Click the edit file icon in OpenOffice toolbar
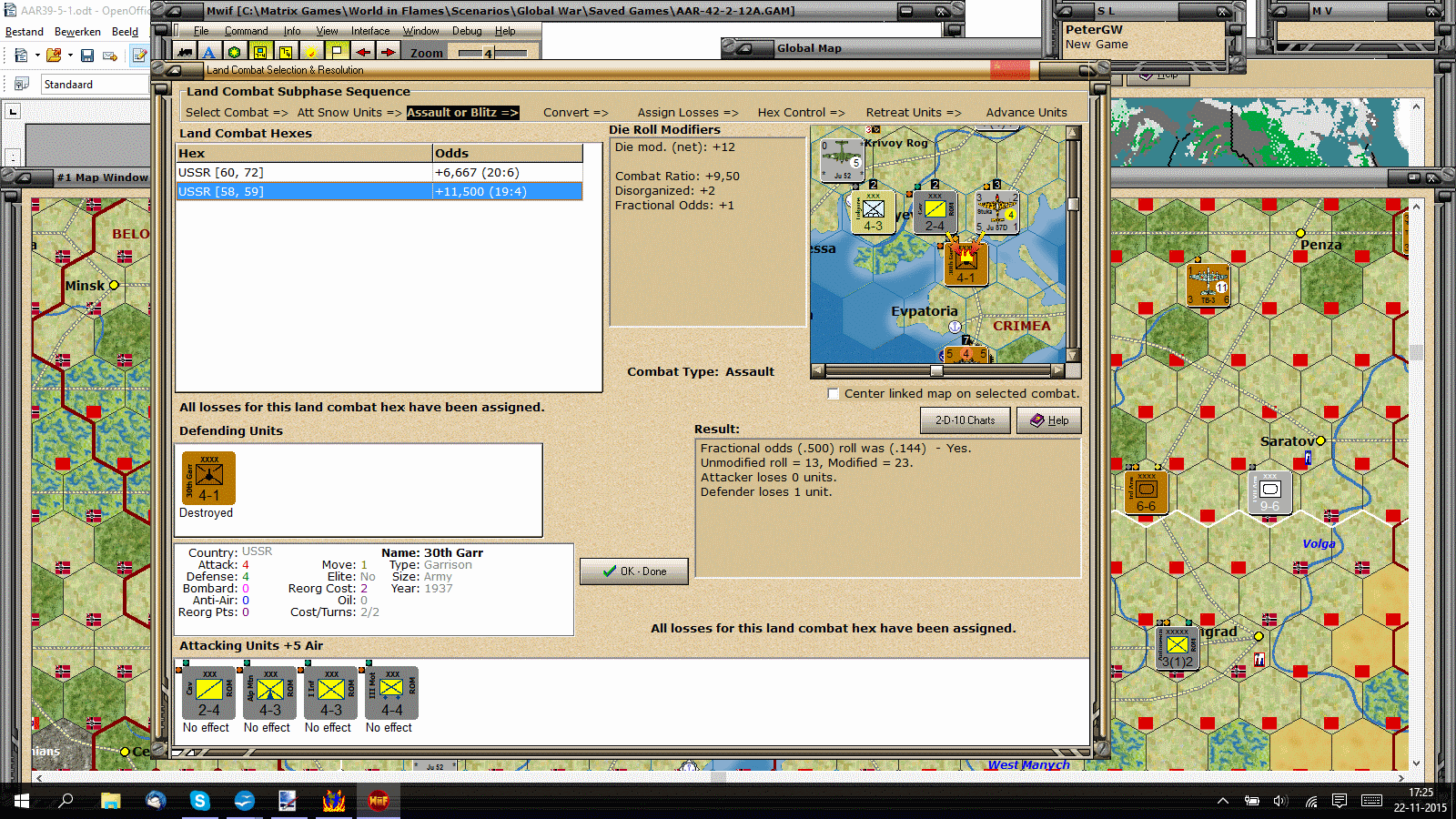This screenshot has width=1456, height=819. coord(139,56)
